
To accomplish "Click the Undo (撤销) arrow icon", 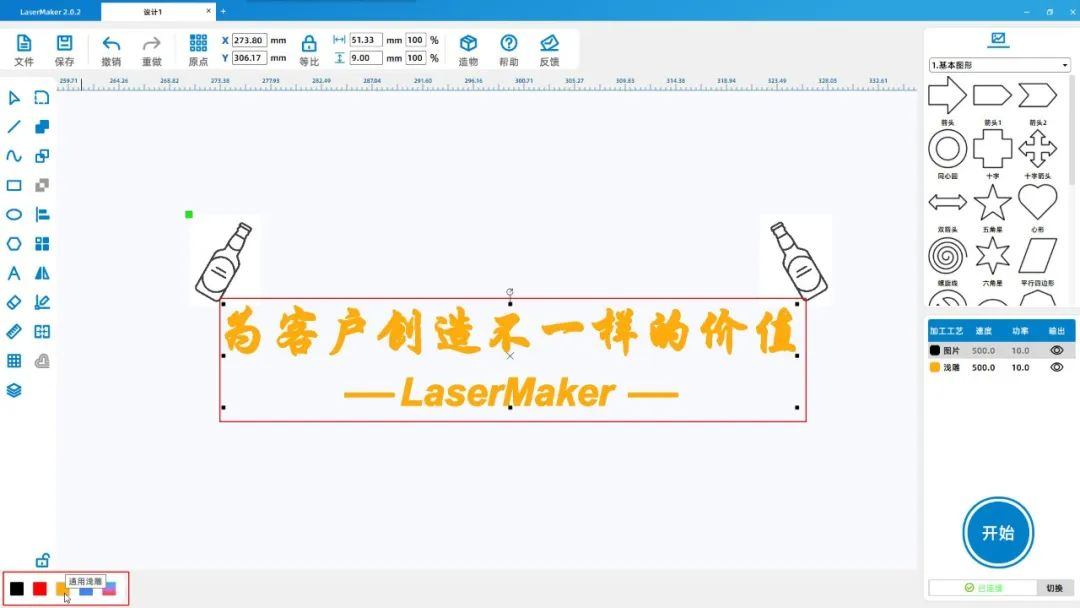I will pos(111,44).
